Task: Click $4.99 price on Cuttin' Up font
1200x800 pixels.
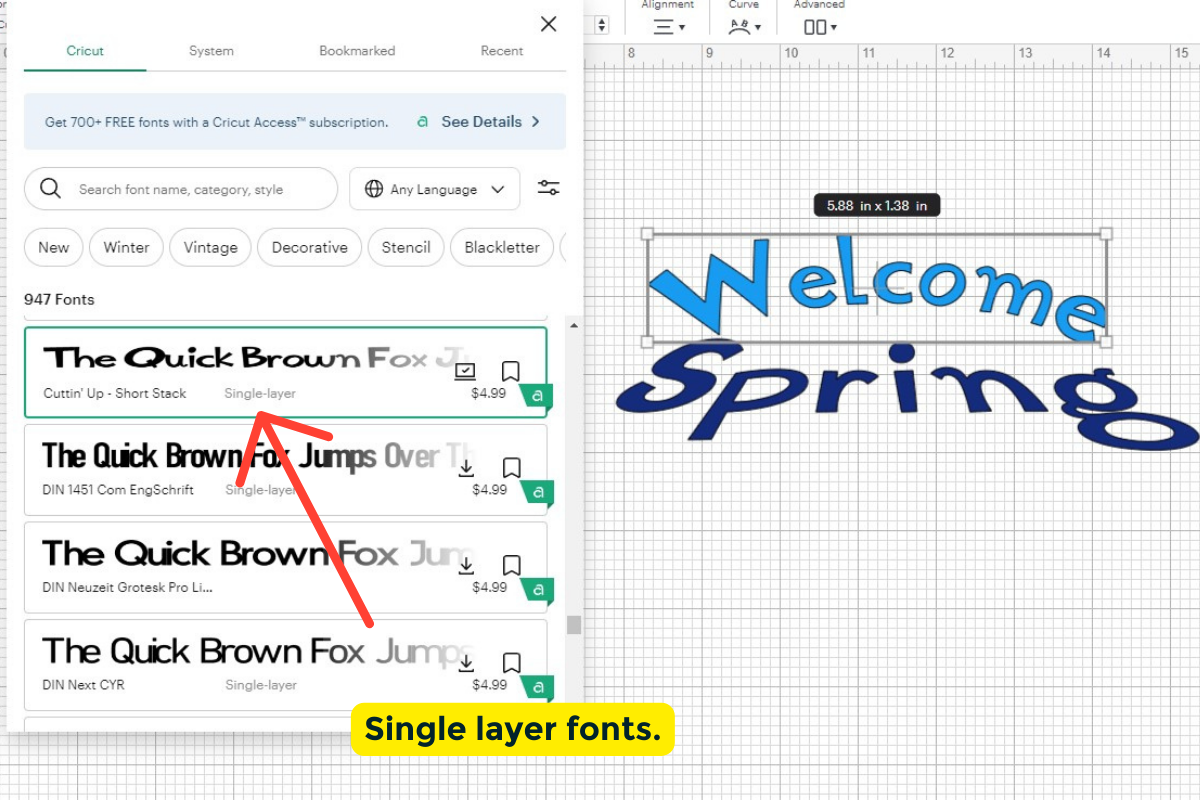Action: click(489, 393)
